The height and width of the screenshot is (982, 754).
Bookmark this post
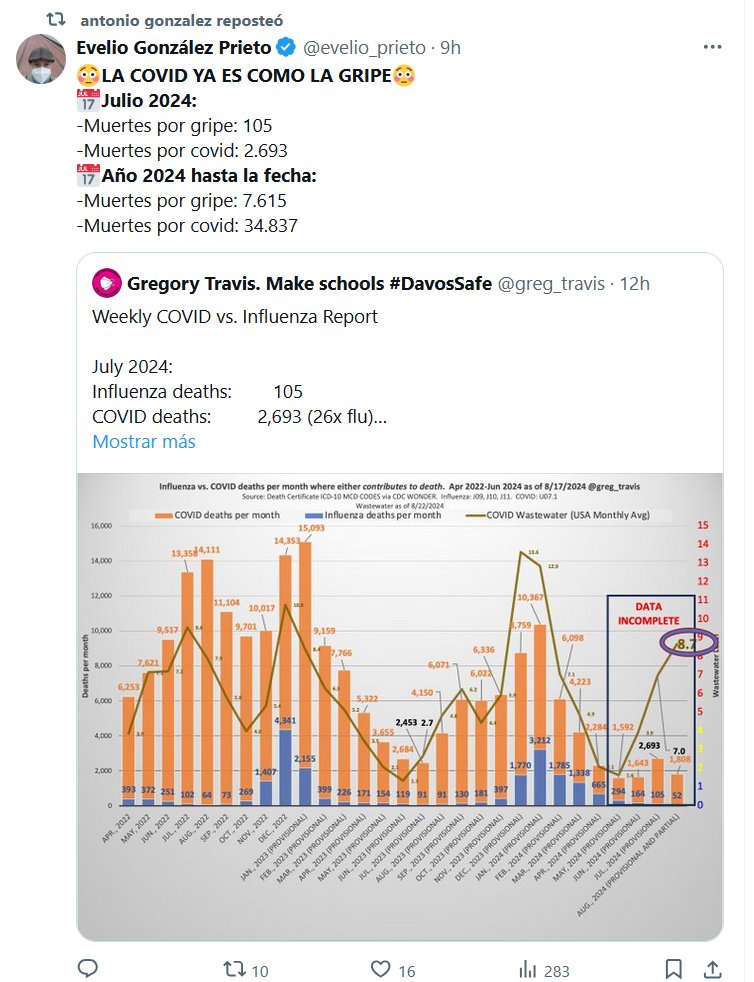(674, 968)
